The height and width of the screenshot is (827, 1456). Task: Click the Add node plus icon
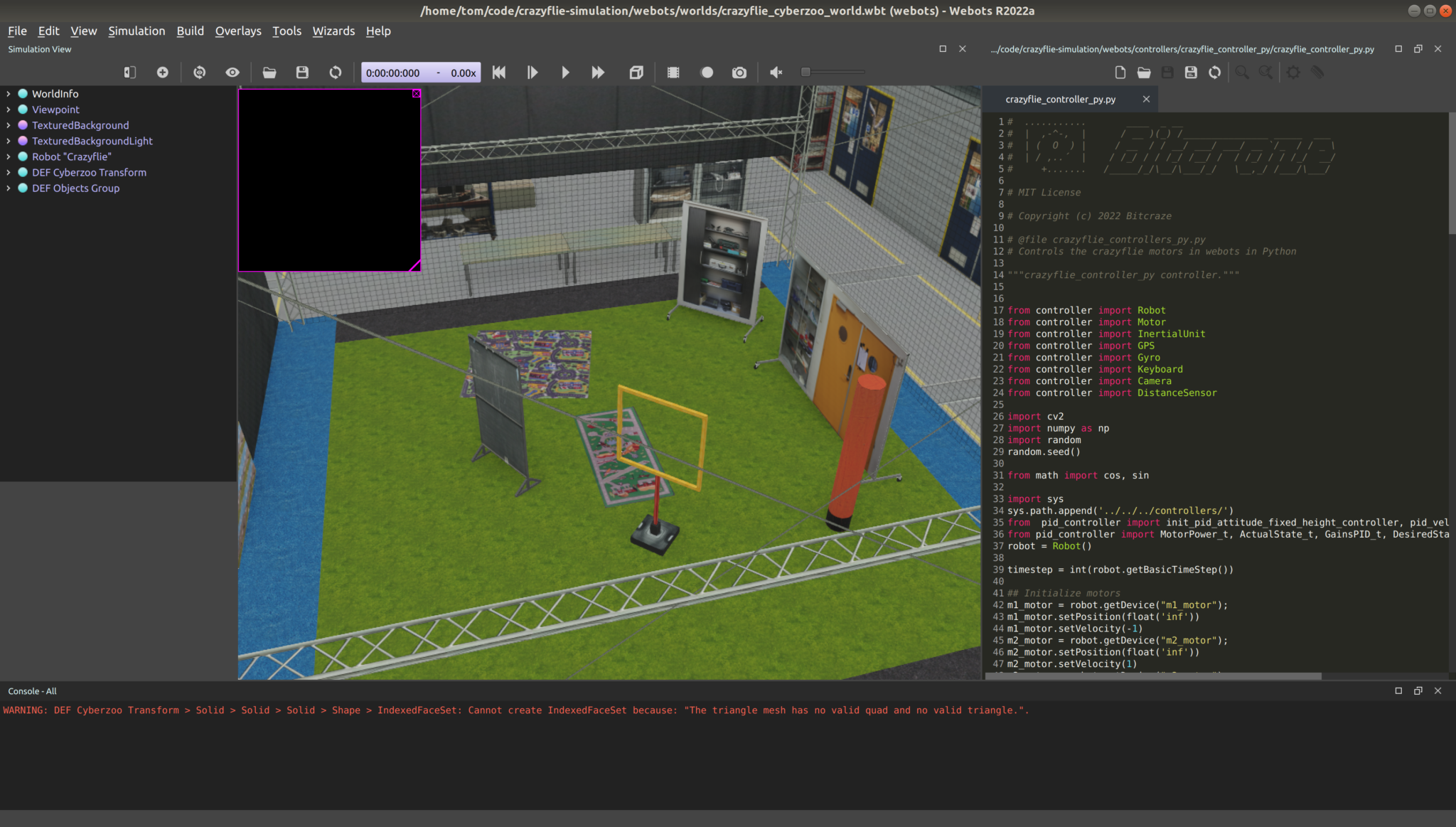[x=163, y=73]
